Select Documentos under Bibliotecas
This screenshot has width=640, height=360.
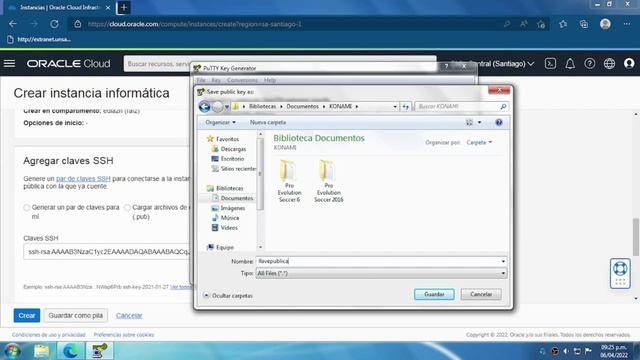coord(237,198)
